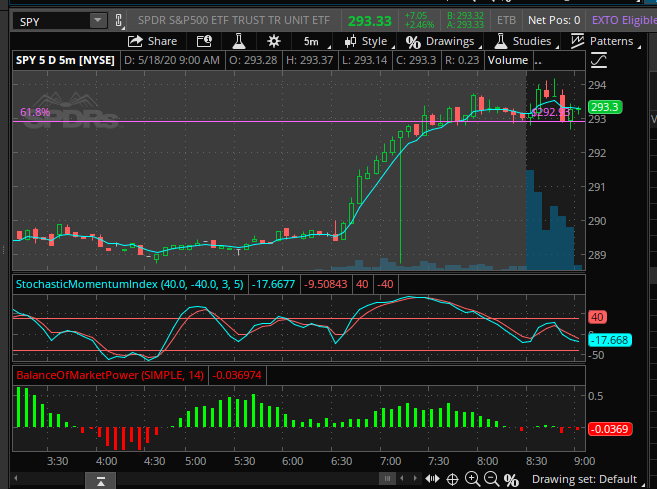This screenshot has height=489, width=657.
Task: Click the chart scale curve icon
Action: point(598,60)
